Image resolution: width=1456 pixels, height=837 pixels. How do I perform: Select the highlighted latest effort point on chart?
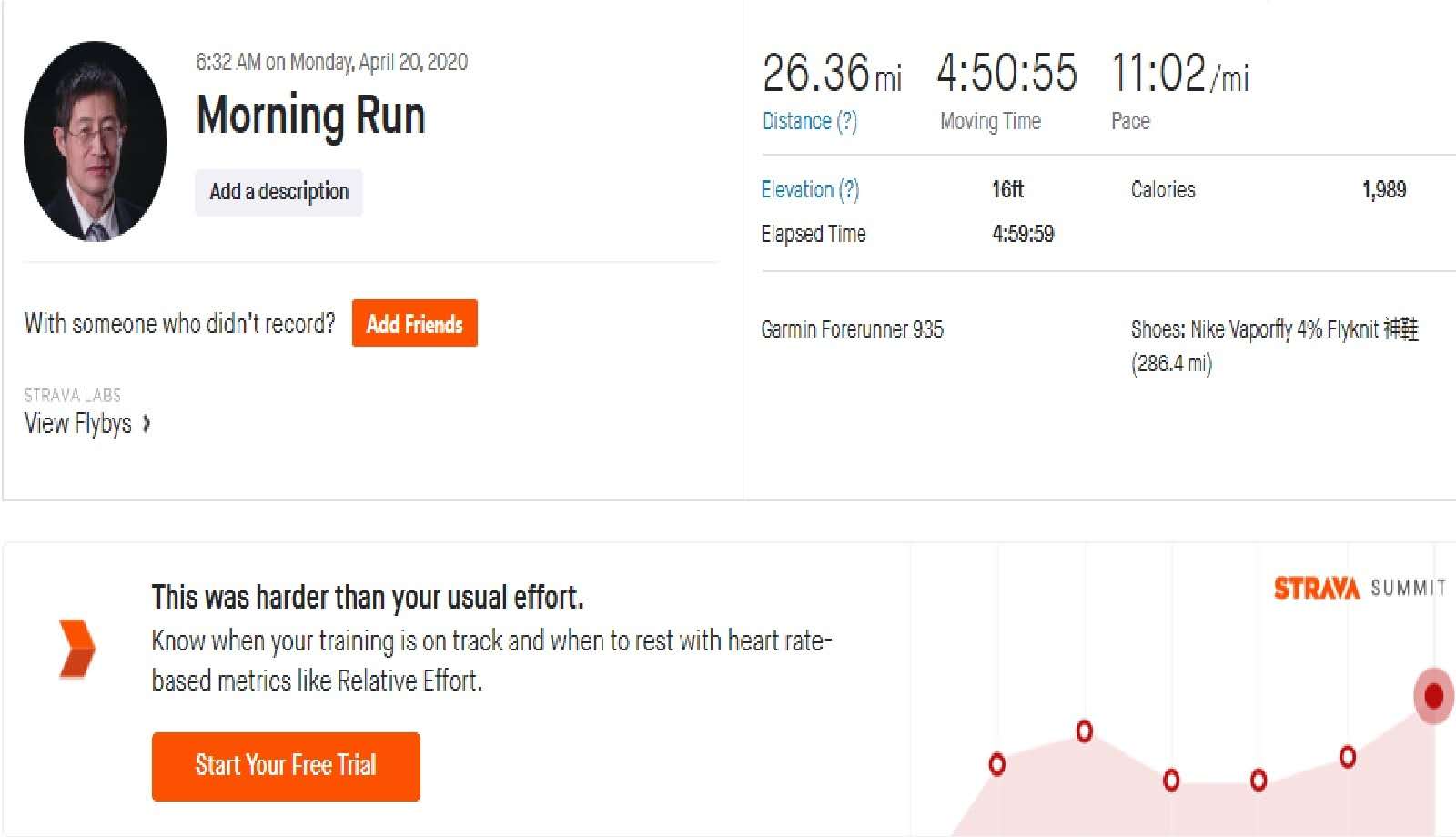pos(1434,696)
